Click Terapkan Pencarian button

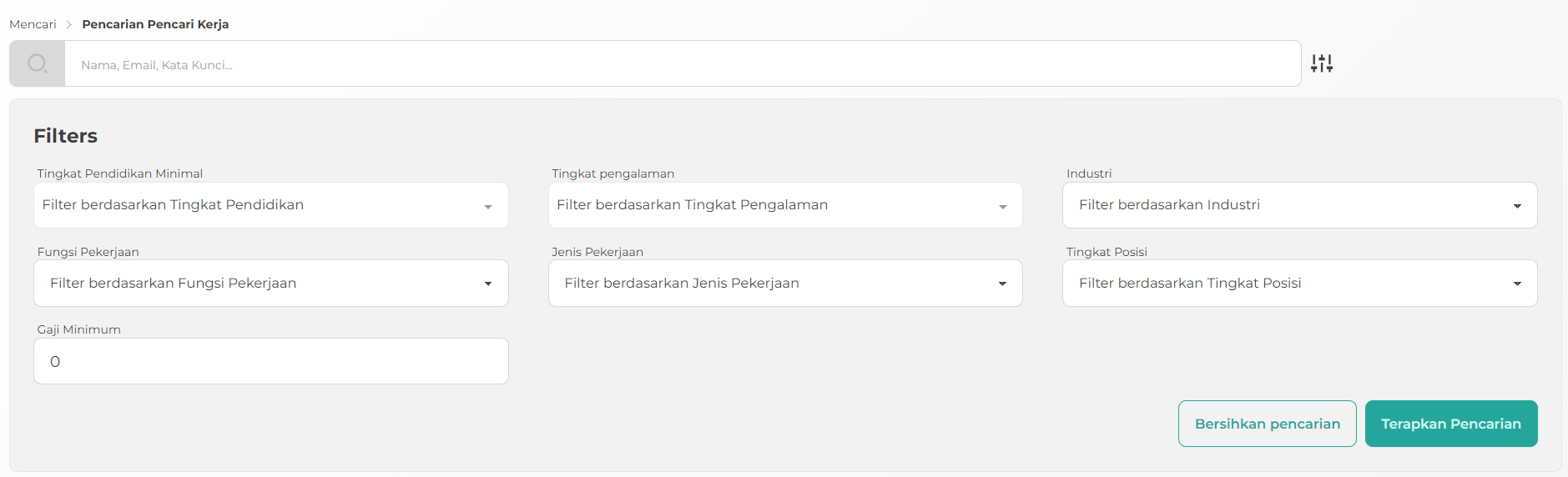tap(1451, 424)
